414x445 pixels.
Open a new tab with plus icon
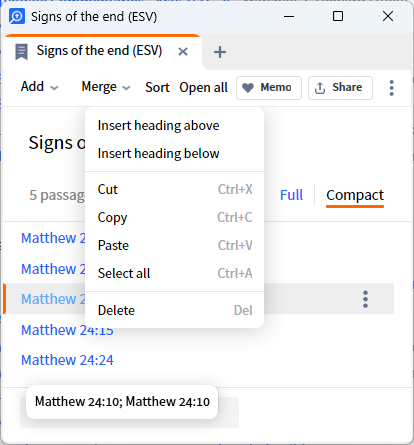tap(220, 52)
